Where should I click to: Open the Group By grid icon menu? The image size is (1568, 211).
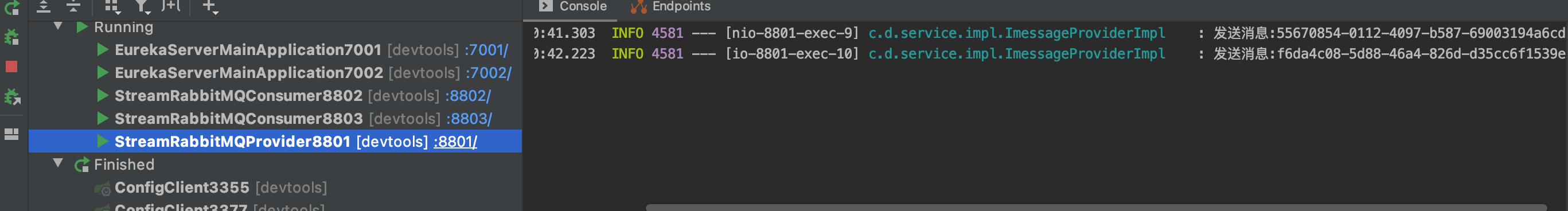click(112, 7)
